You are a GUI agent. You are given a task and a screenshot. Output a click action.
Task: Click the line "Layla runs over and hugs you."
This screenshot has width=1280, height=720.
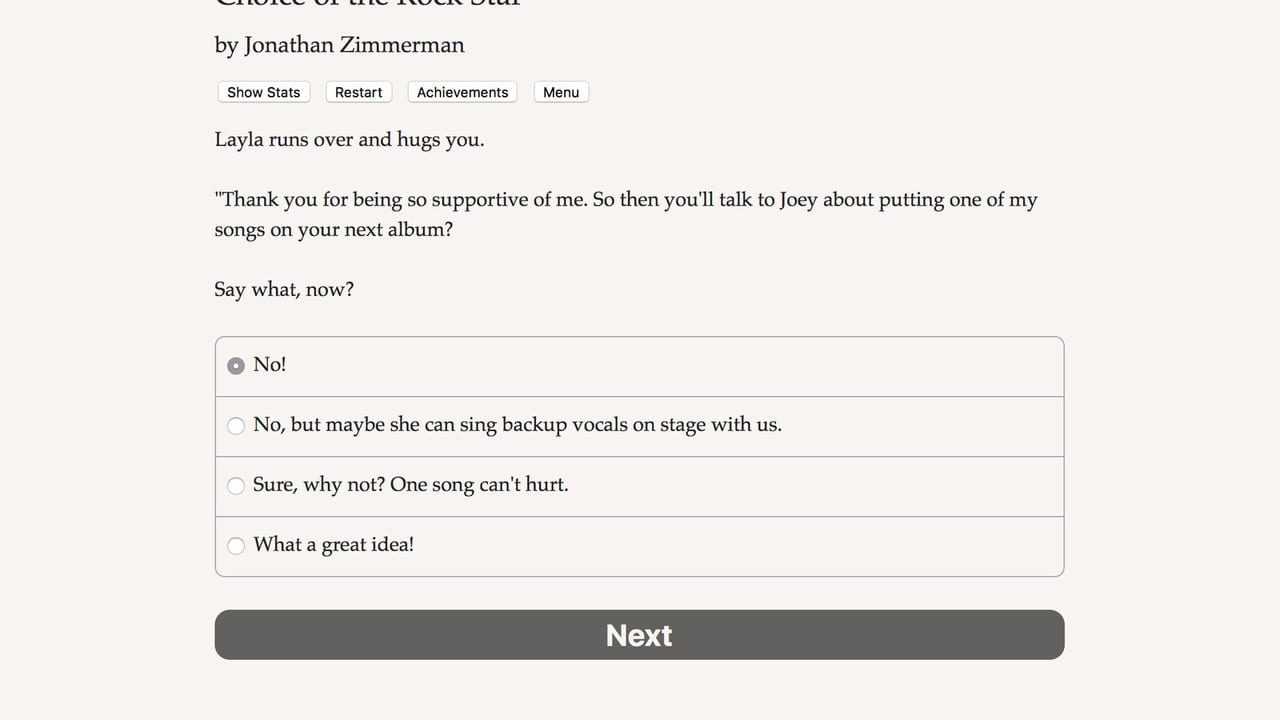pos(349,140)
